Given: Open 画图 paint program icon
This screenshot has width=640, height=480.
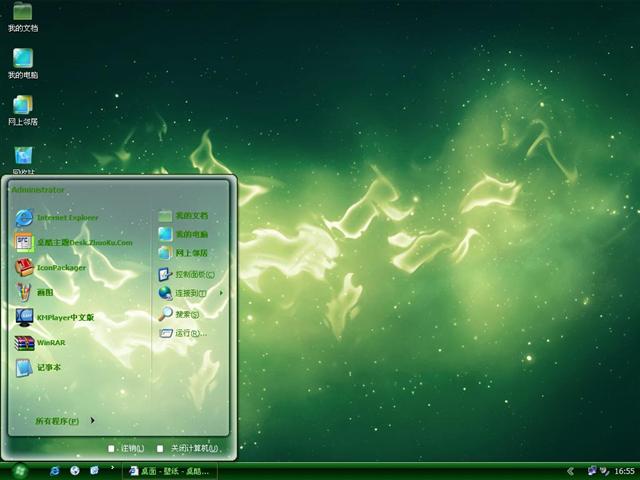Looking at the screenshot, I should point(24,292).
